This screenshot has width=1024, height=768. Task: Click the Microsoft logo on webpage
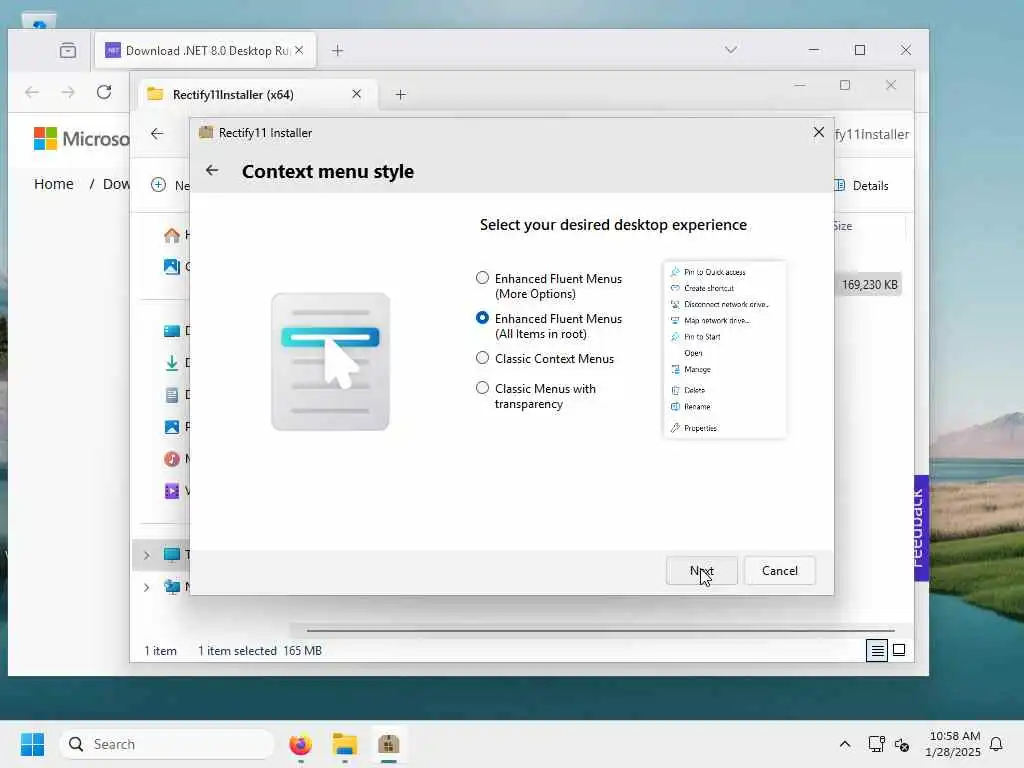(82, 138)
